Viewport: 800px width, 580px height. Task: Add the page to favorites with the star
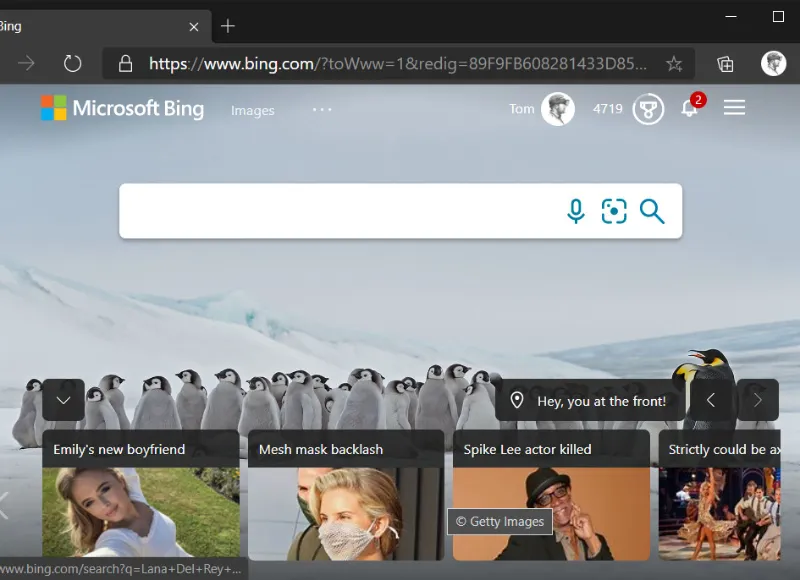tap(675, 62)
